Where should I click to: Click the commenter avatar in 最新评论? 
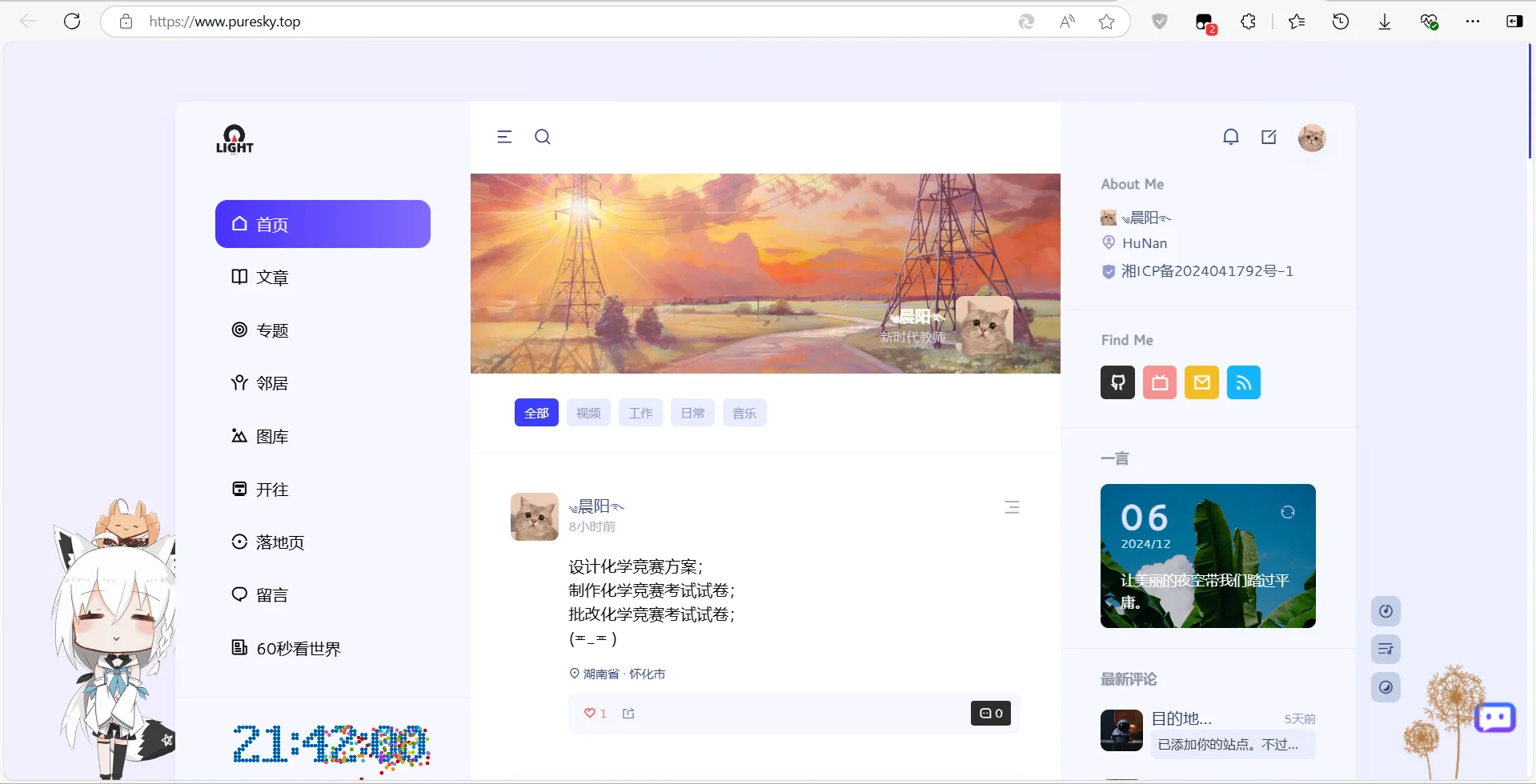click(x=1121, y=730)
